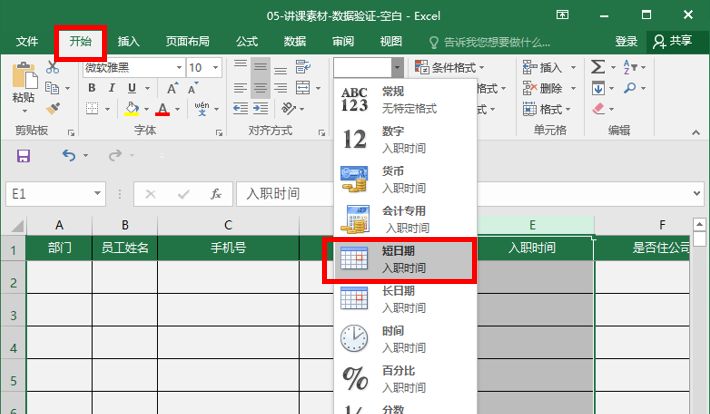Click the Save icon in quick access

coord(24,156)
